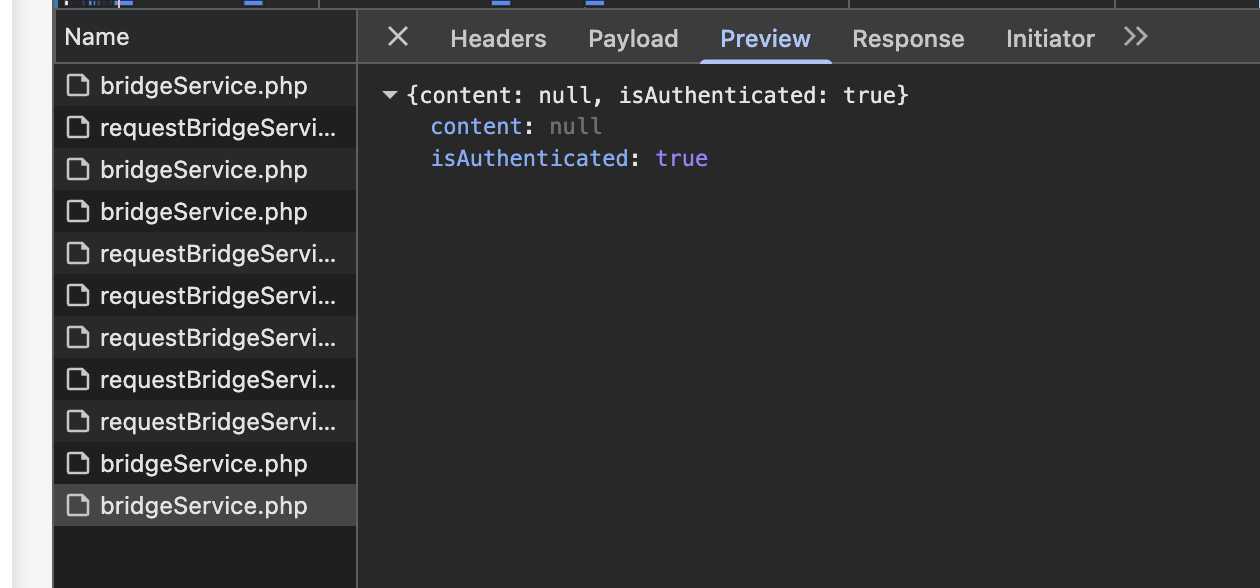Screen dimensions: 1260x588
Task: Close the request details panel
Action: 398,37
